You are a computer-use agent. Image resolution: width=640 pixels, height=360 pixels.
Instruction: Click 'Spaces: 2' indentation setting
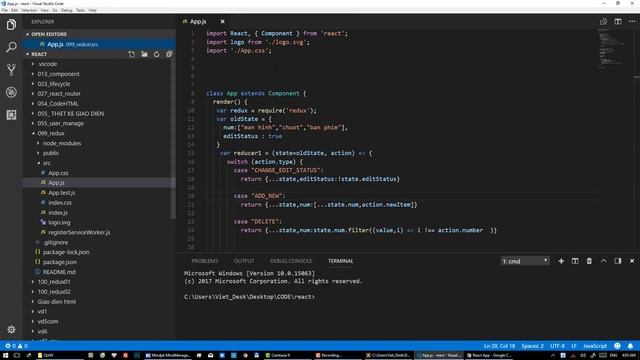(533, 346)
